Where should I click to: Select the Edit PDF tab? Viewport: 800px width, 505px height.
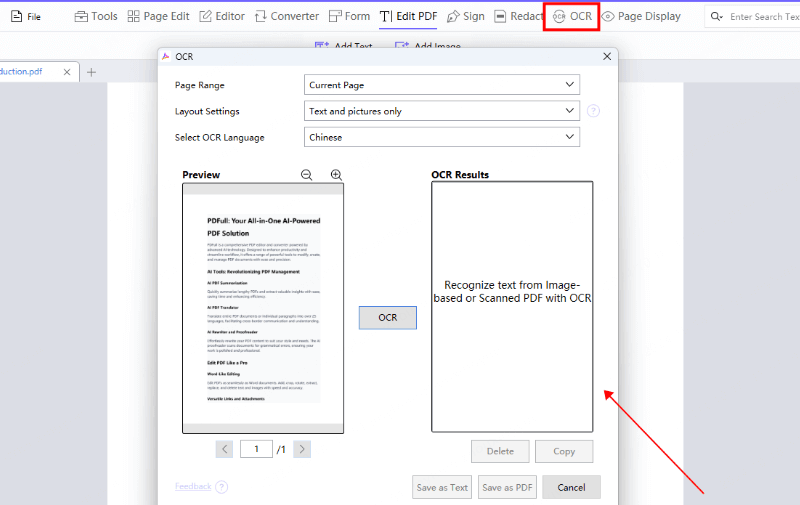tap(408, 16)
